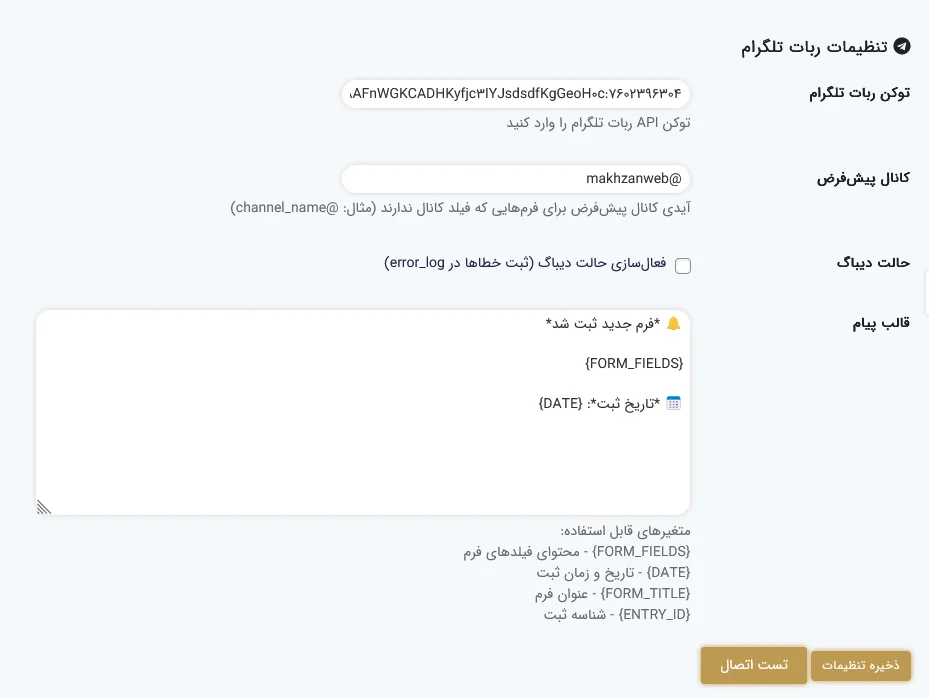
Task: Click the calendar emoji in the message template
Action: pyautogui.click(x=673, y=403)
